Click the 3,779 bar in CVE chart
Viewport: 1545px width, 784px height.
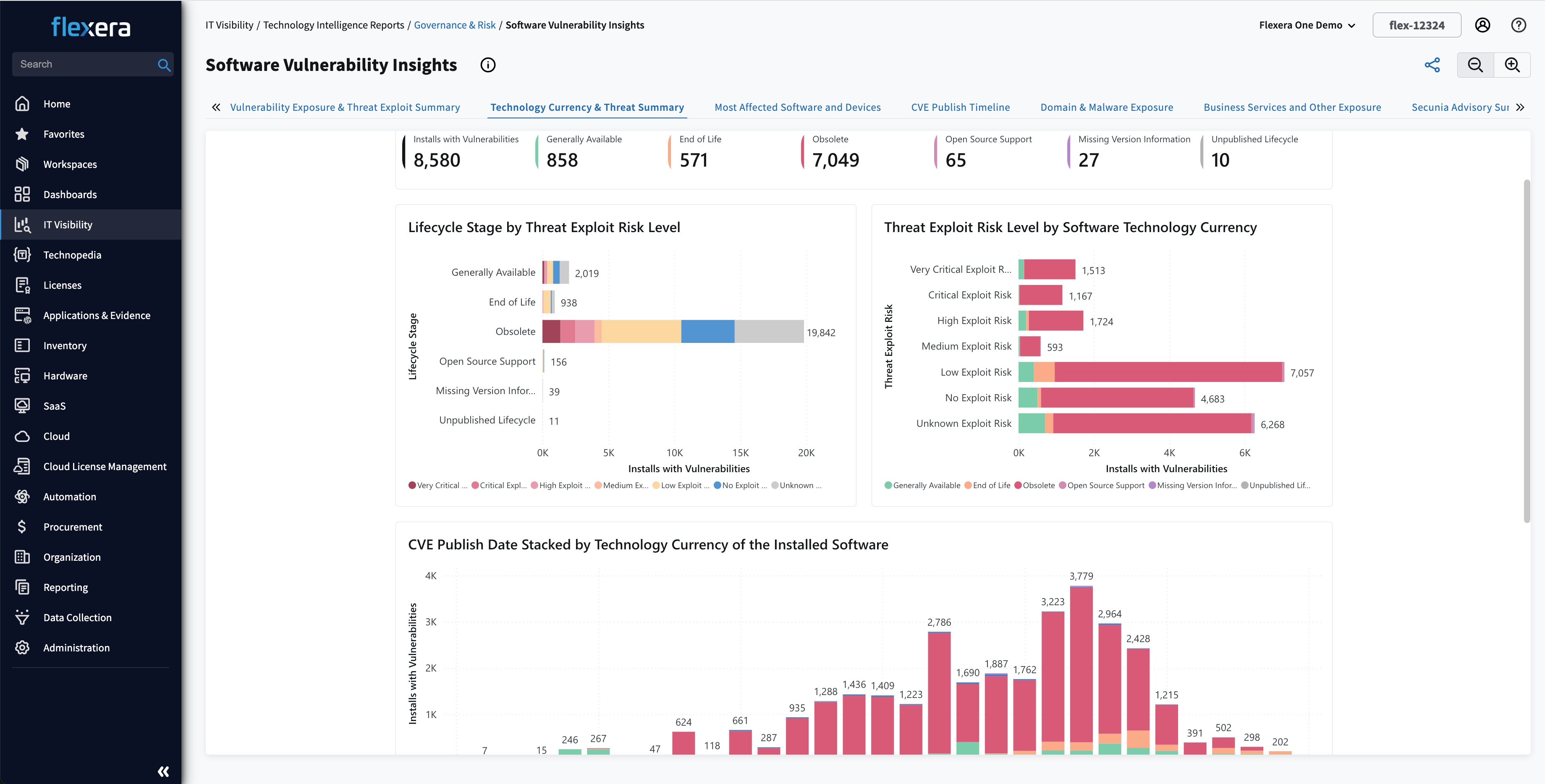point(1081,669)
